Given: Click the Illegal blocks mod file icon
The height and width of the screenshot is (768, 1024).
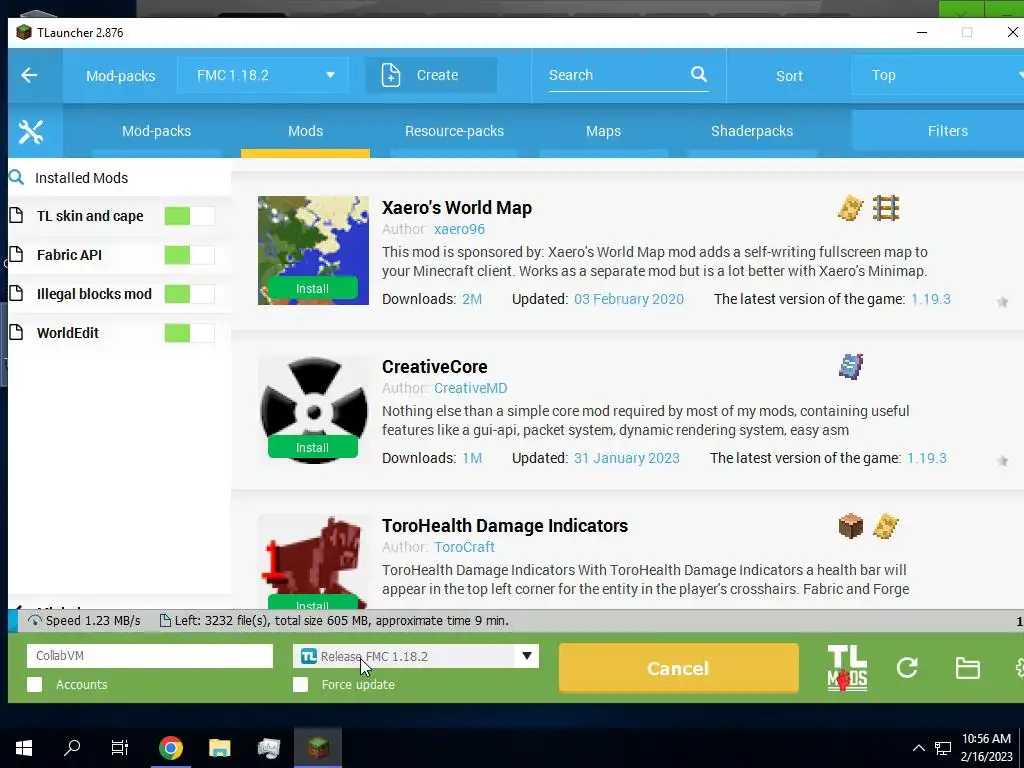Looking at the screenshot, I should [17, 294].
